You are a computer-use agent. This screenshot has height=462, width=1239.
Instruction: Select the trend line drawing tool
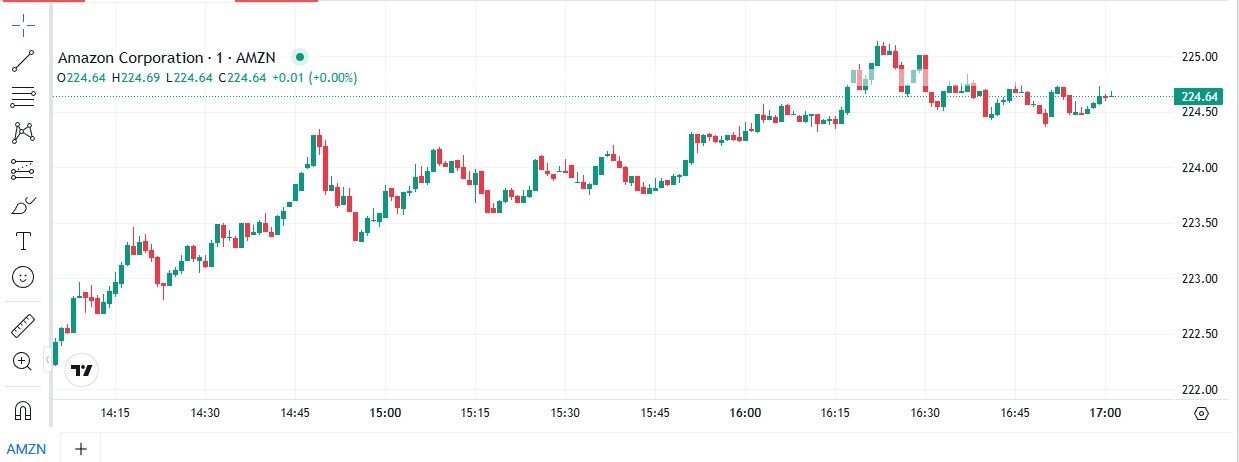pos(23,61)
